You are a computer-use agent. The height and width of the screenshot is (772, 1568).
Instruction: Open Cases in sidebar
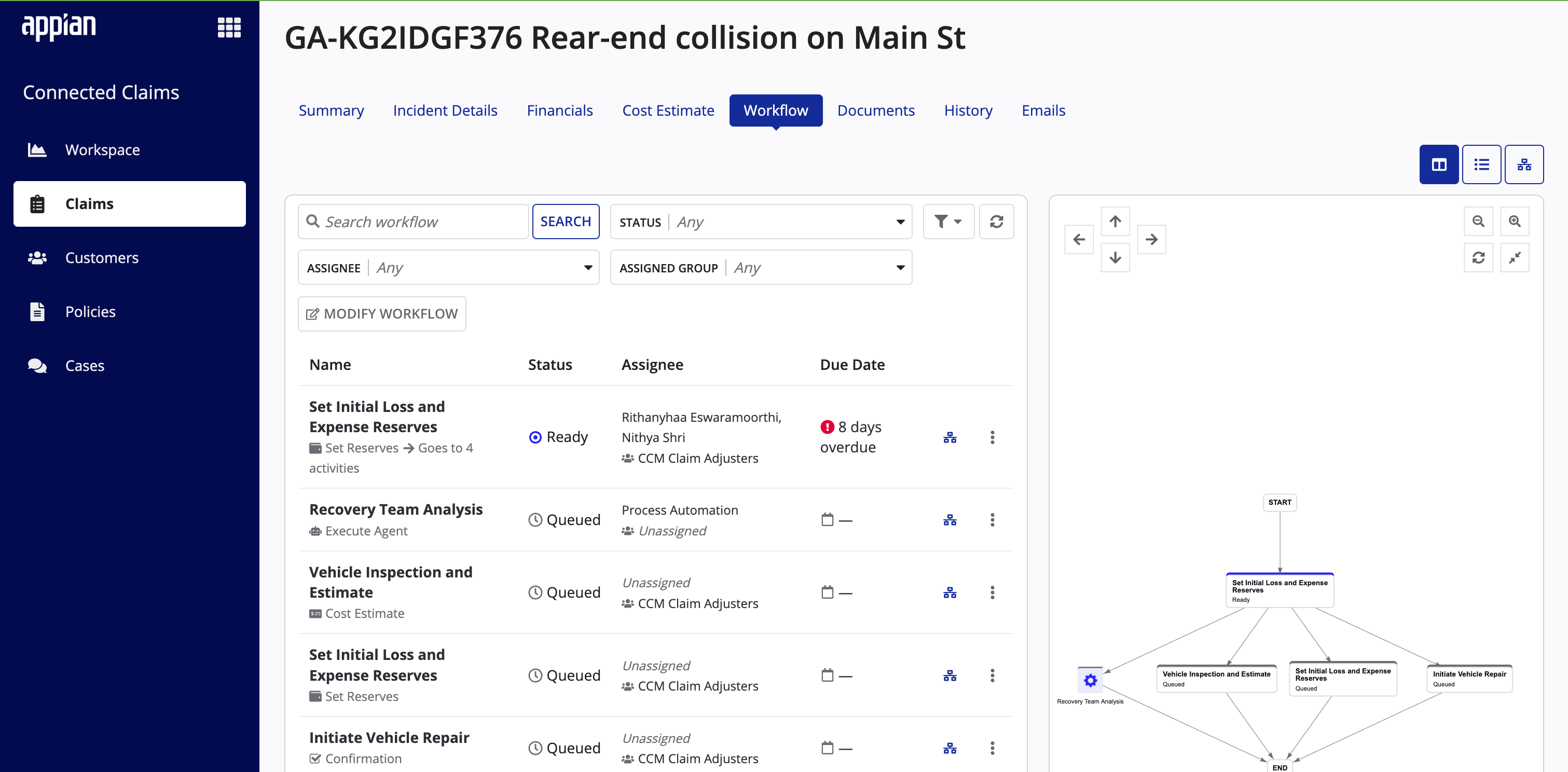pyautogui.click(x=130, y=365)
